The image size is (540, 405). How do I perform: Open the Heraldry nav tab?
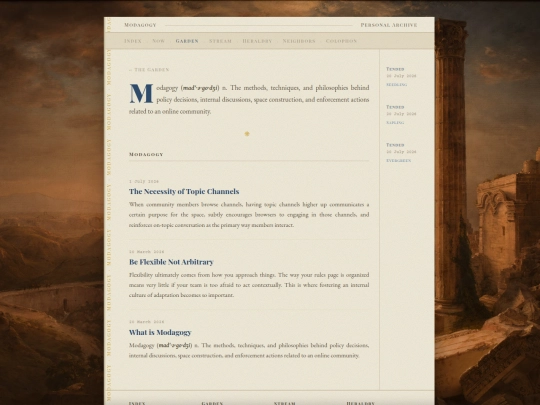click(257, 41)
